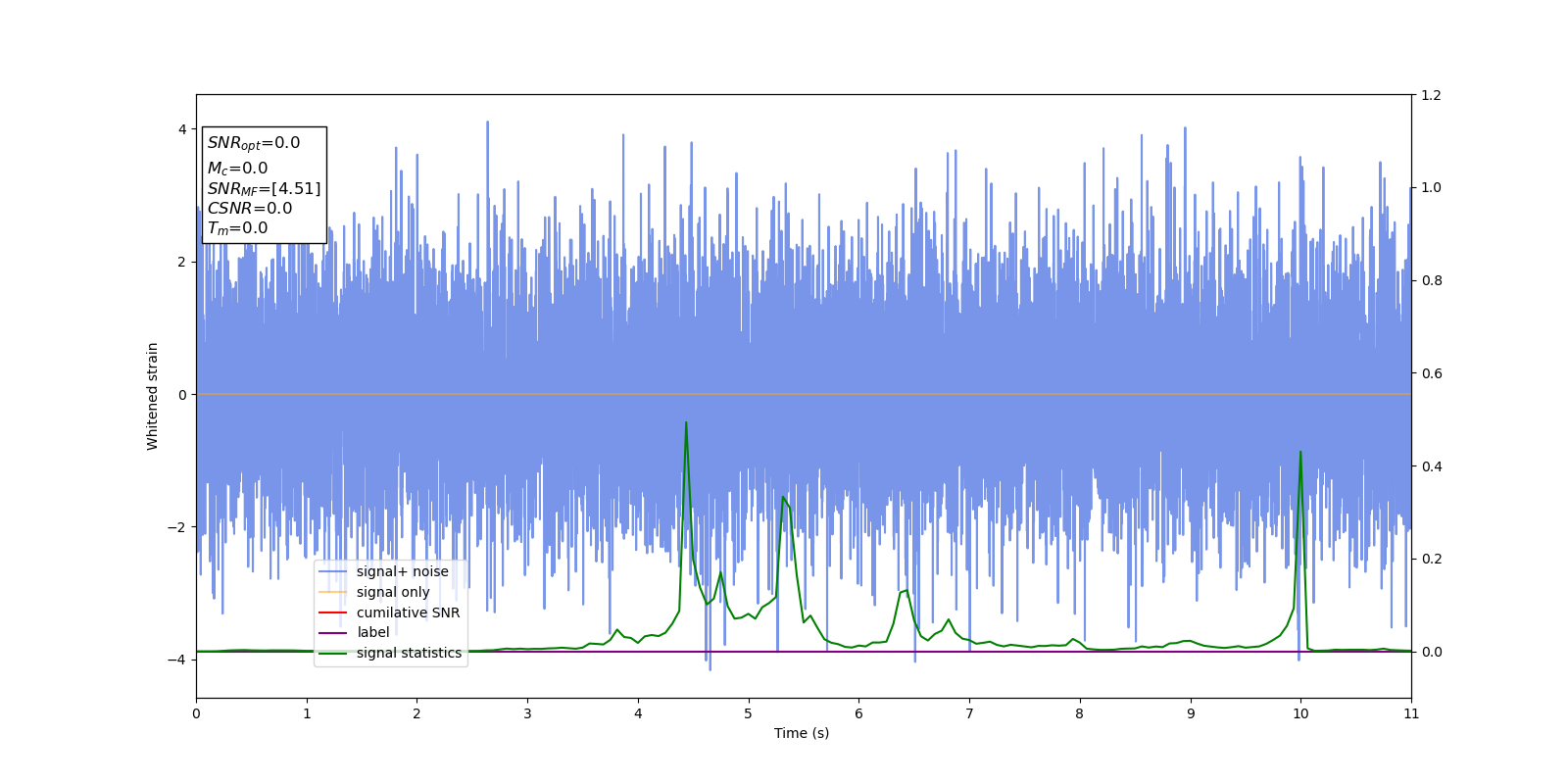Click the purple 'label' legend line

pos(333,632)
